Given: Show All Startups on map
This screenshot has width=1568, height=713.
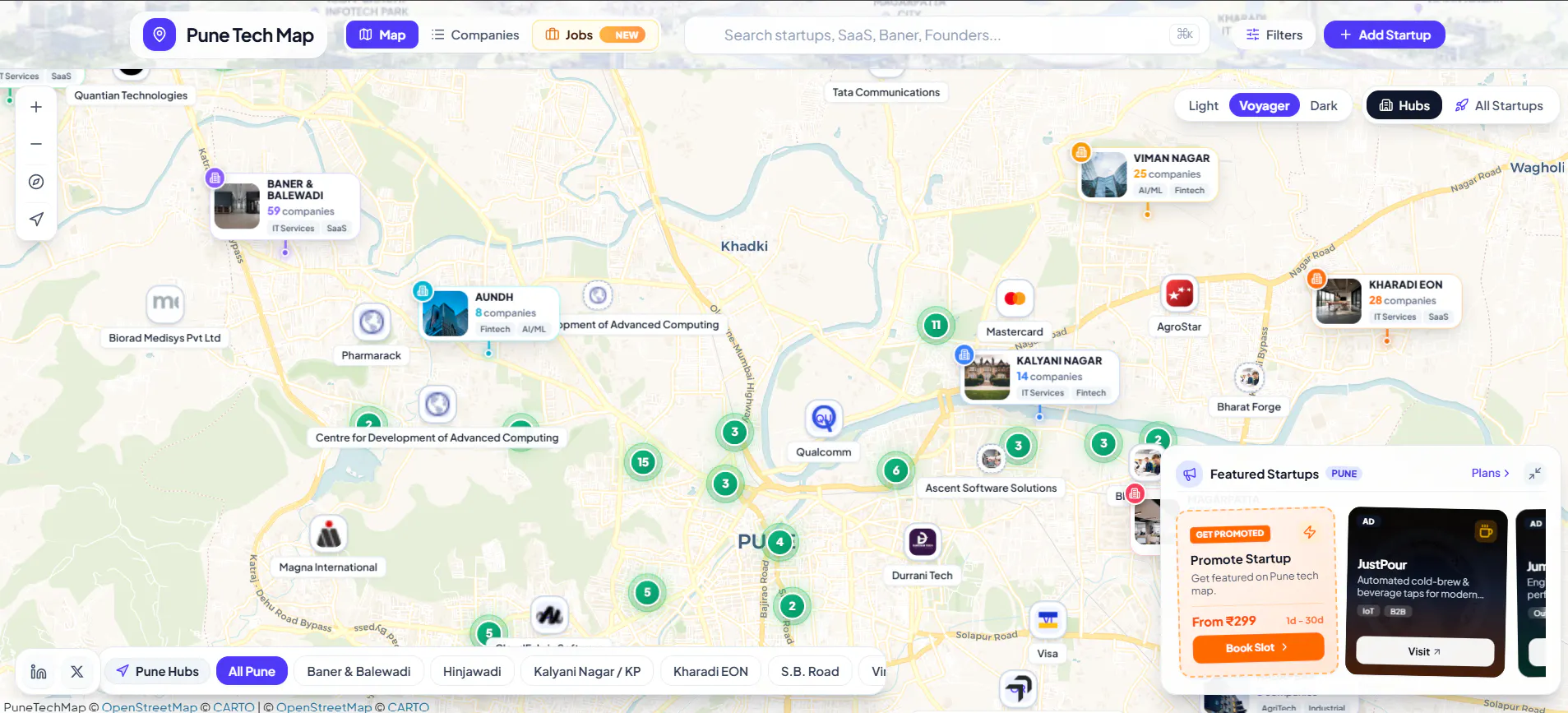Looking at the screenshot, I should 1499,105.
